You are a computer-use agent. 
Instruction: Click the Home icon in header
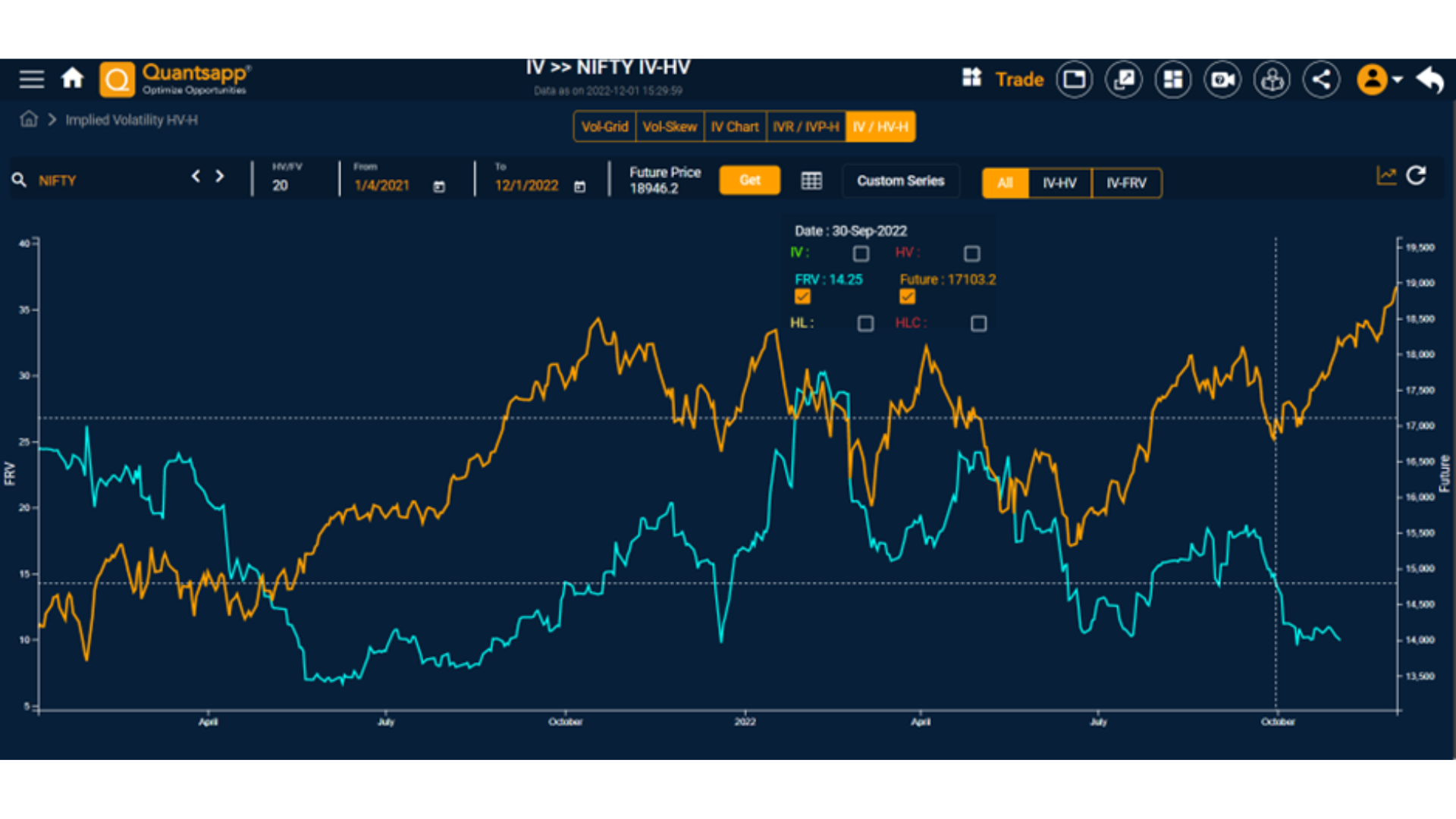(x=73, y=78)
